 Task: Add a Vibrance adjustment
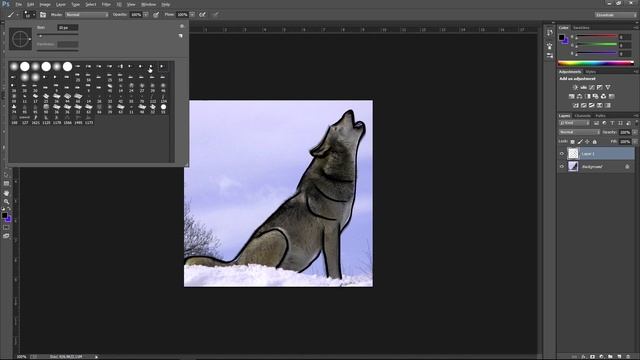608,87
